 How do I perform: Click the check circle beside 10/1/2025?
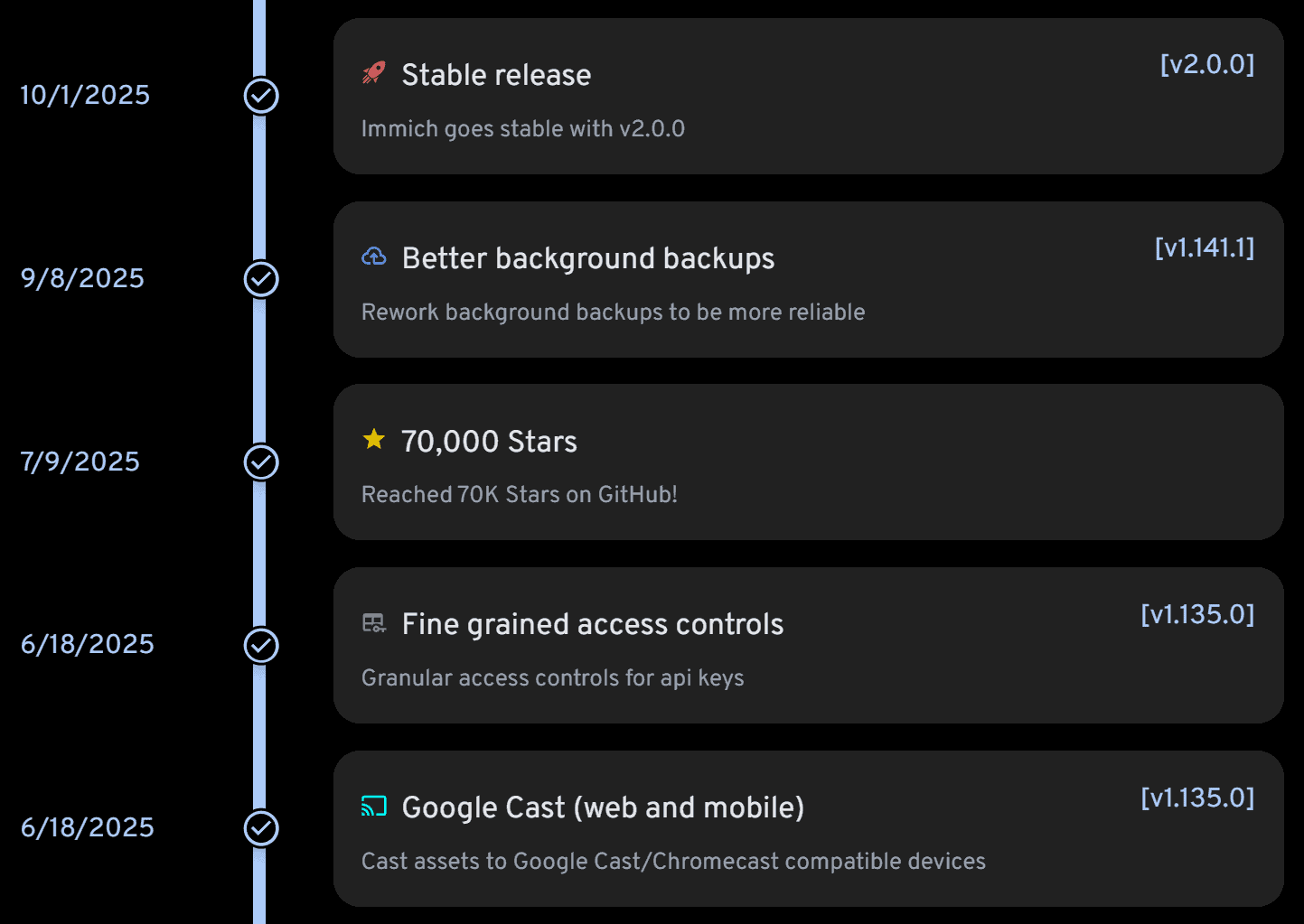261,96
